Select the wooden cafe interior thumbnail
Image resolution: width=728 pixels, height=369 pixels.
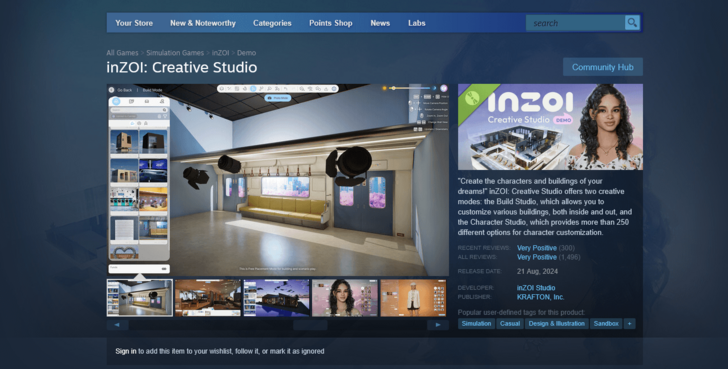point(208,298)
